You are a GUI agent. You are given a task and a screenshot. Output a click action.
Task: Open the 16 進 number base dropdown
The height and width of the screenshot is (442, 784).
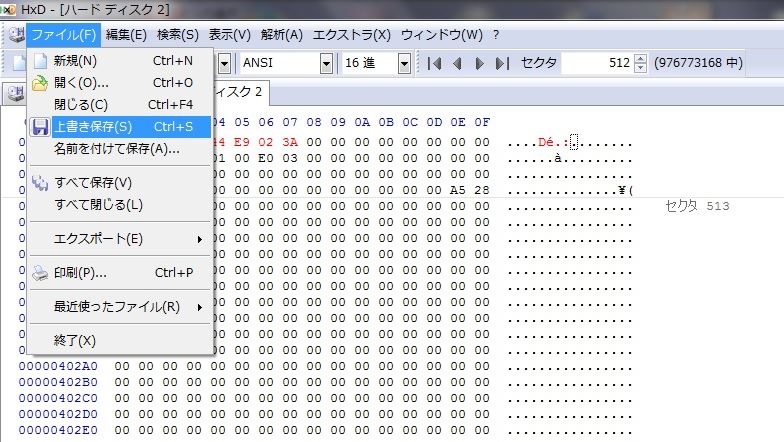pyautogui.click(x=404, y=63)
